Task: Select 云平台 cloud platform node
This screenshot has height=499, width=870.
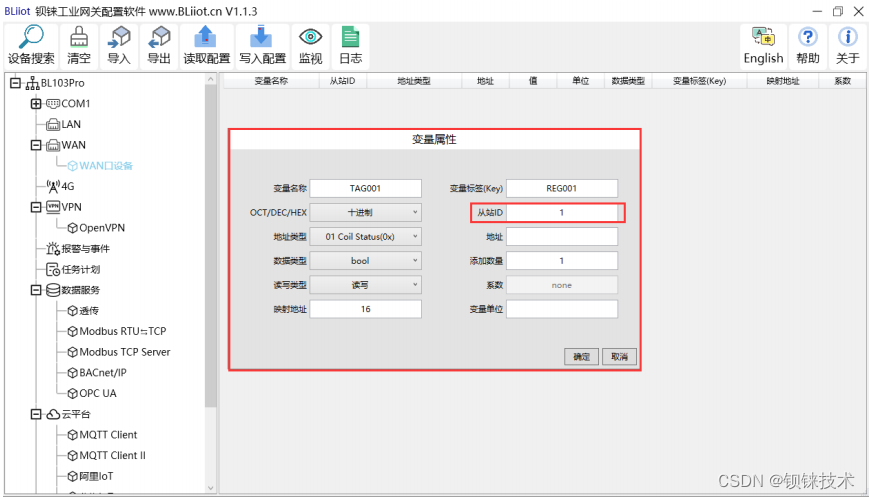Action: pos(75,414)
